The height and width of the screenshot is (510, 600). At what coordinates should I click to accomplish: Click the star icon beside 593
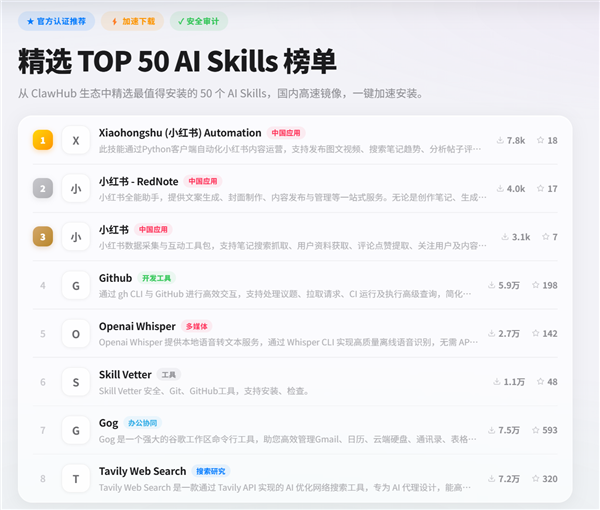(536, 430)
